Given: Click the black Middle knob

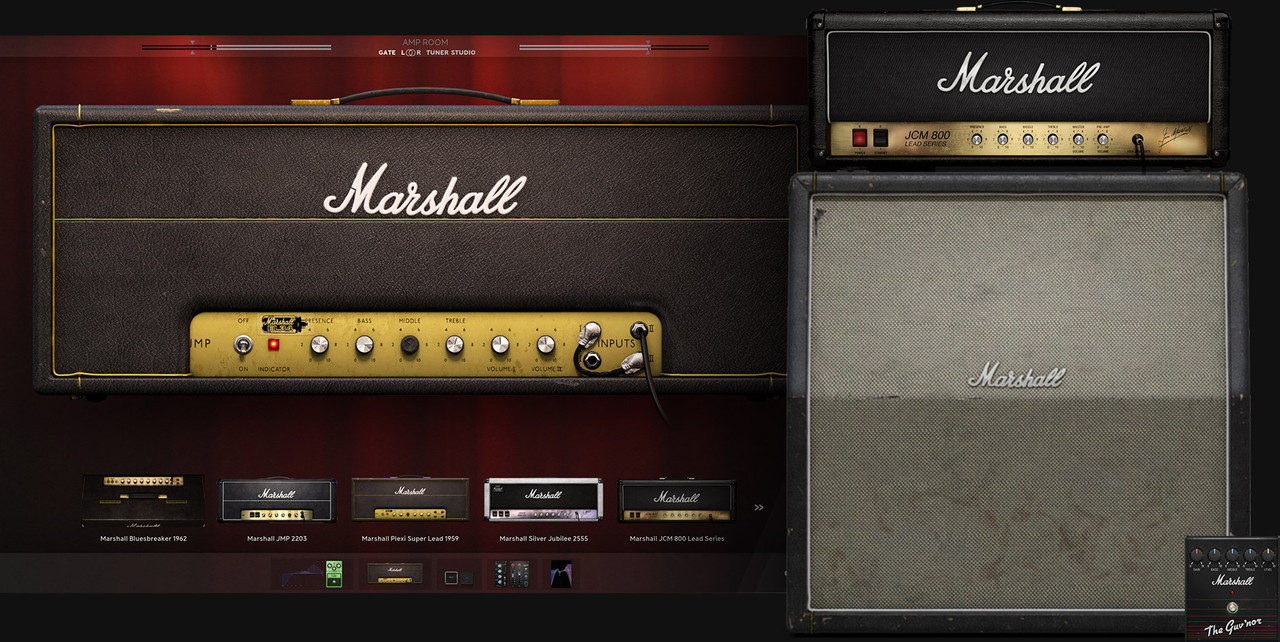Looking at the screenshot, I should pos(409,345).
